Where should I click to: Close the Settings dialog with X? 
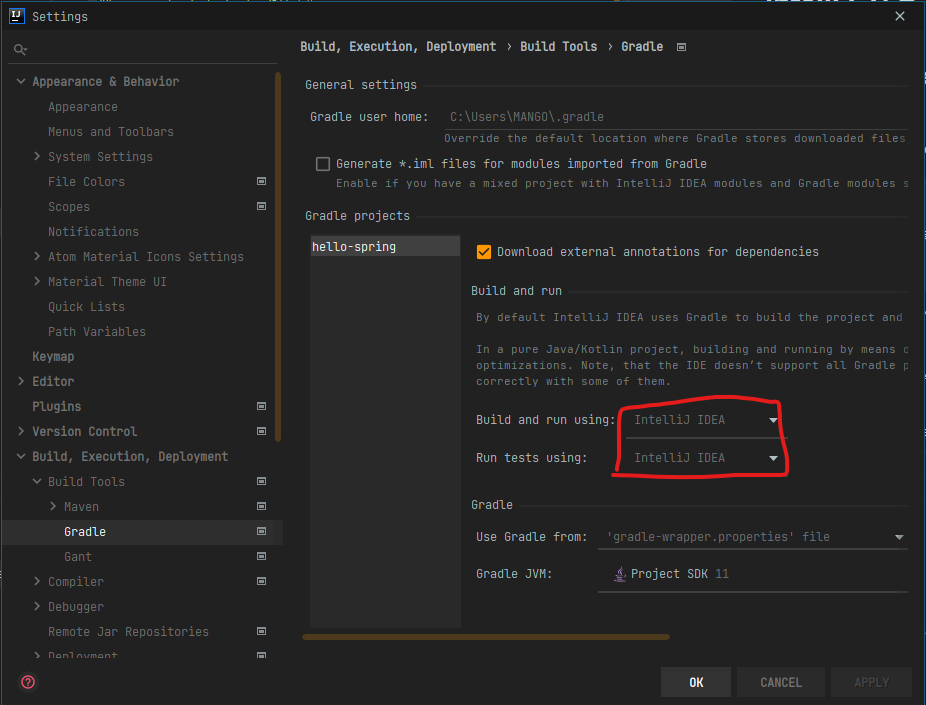click(899, 16)
